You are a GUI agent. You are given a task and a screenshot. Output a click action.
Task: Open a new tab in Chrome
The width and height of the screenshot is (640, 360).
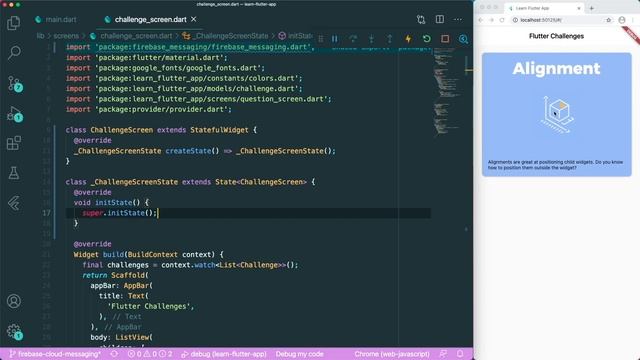(x=591, y=8)
